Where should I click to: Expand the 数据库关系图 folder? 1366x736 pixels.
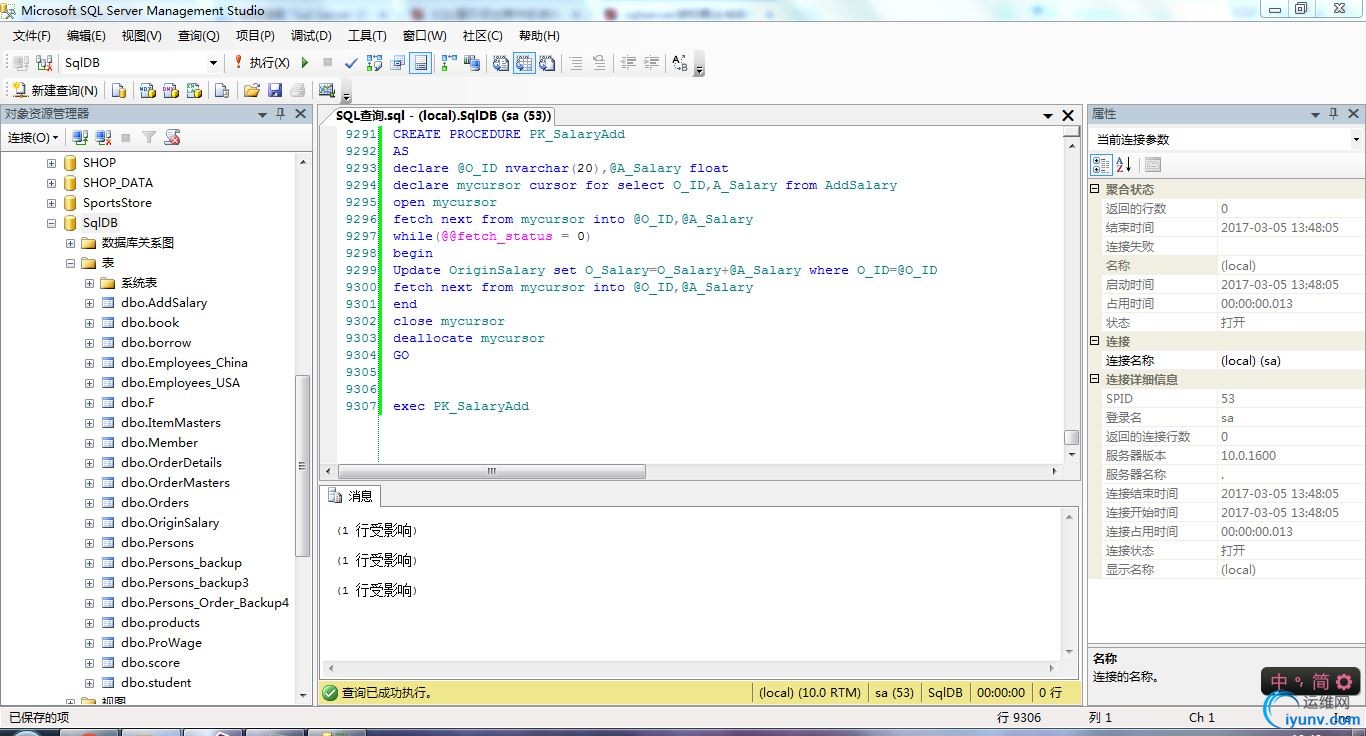coord(70,242)
